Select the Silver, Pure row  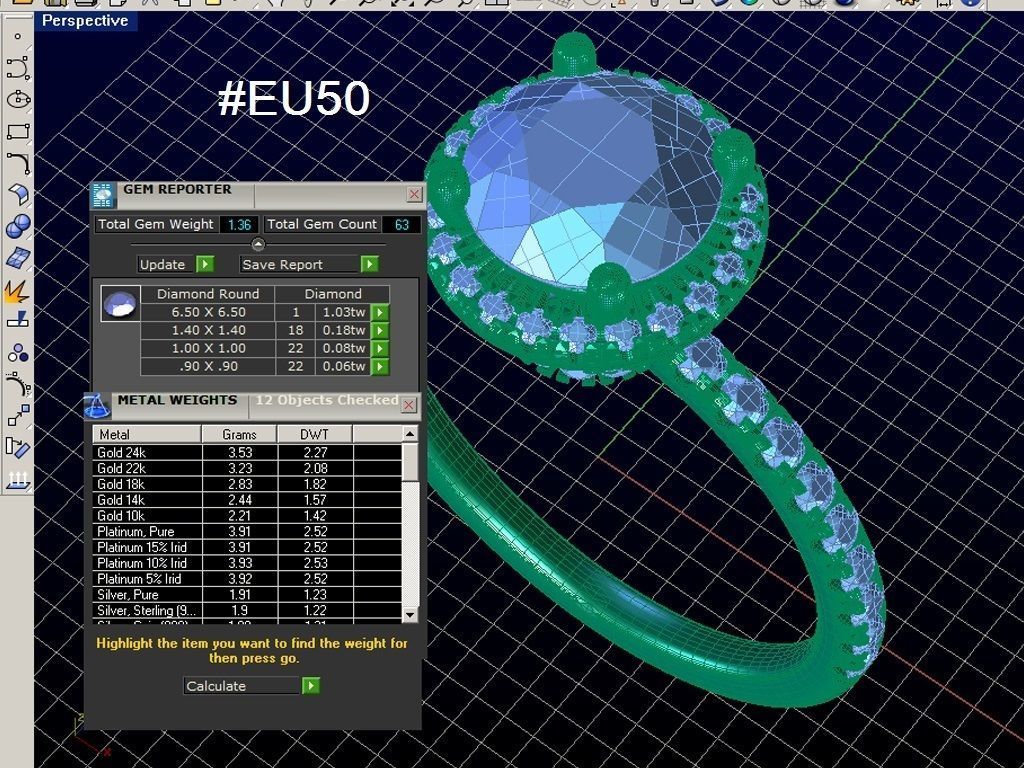[x=247, y=594]
